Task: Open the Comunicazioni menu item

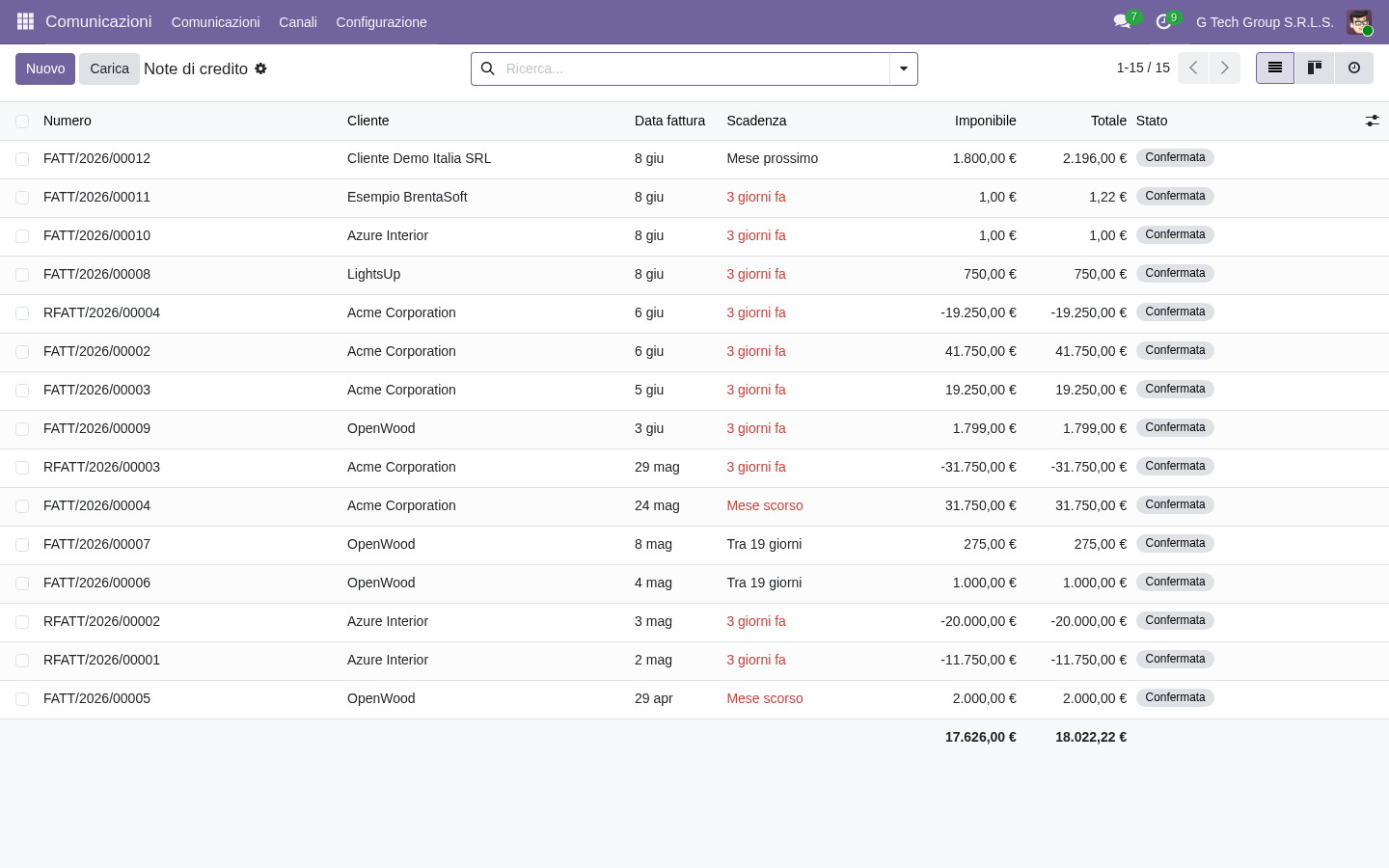Action: (215, 22)
